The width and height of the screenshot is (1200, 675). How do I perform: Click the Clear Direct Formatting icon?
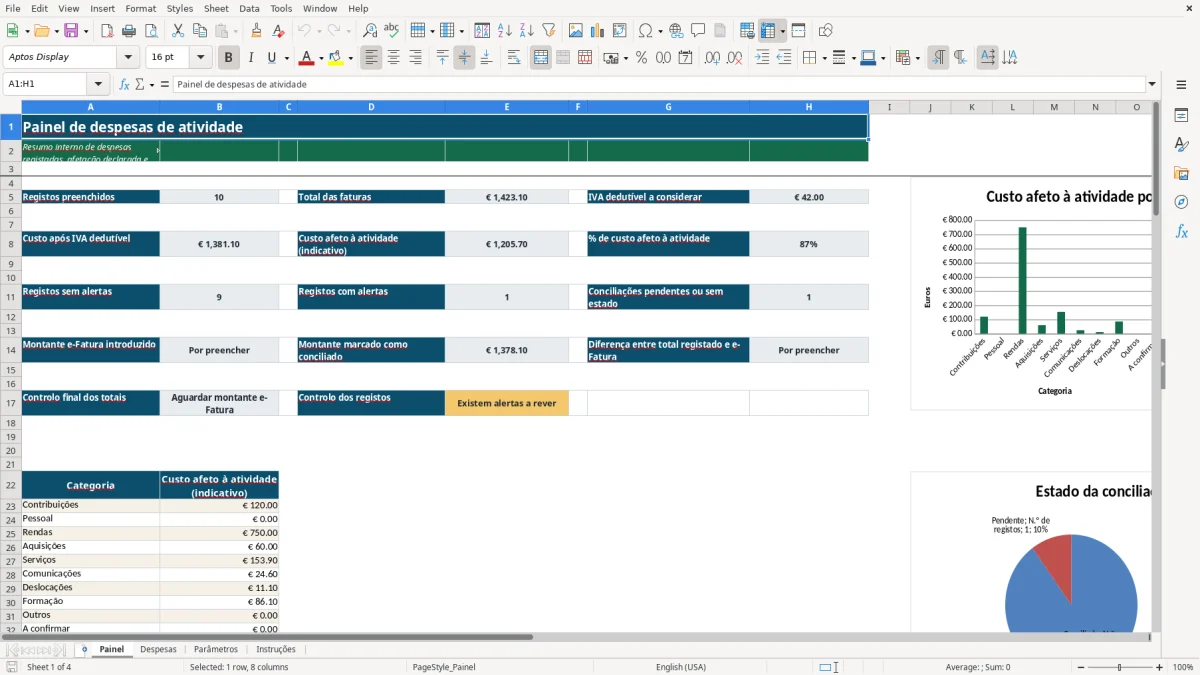pos(279,31)
